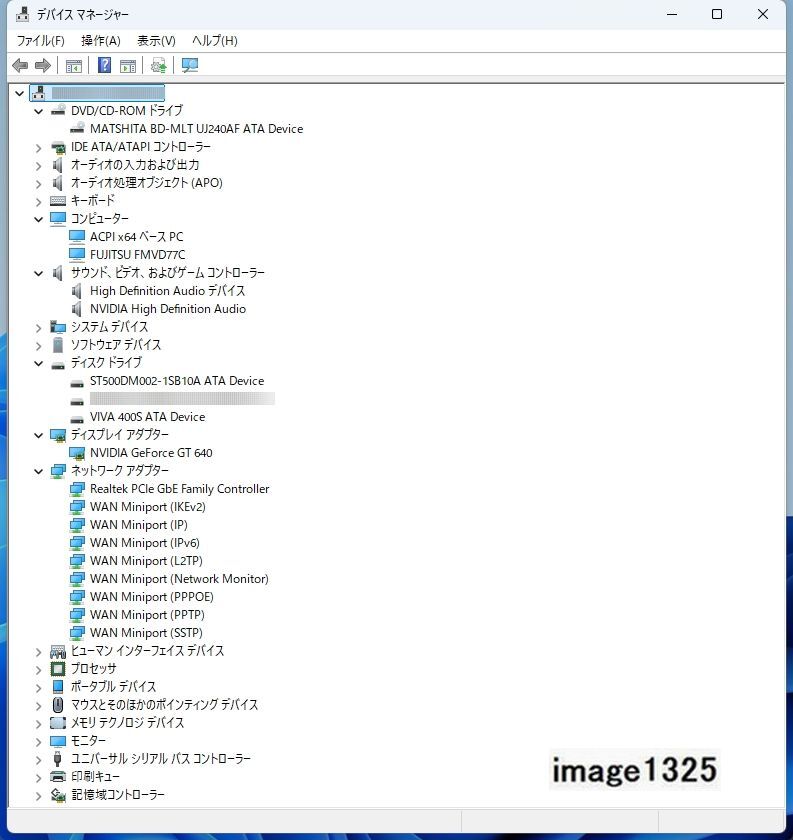This screenshot has height=840, width=793.
Task: Click the ディスプレイ アダプター category icon
Action: [58, 435]
